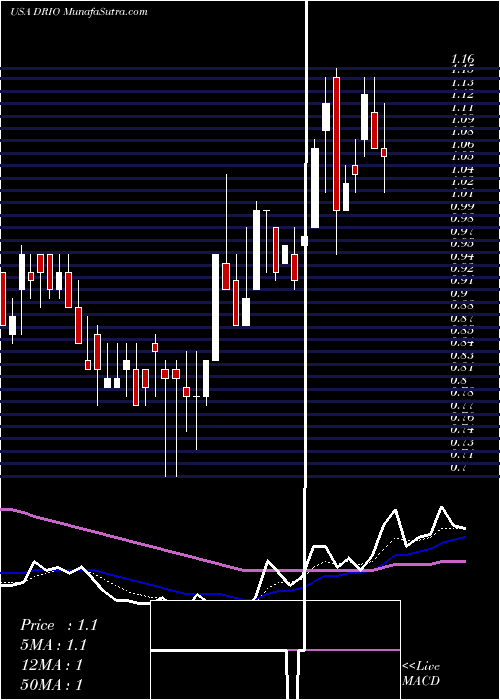Click the 1.09 price axis label

[x=462, y=120]
